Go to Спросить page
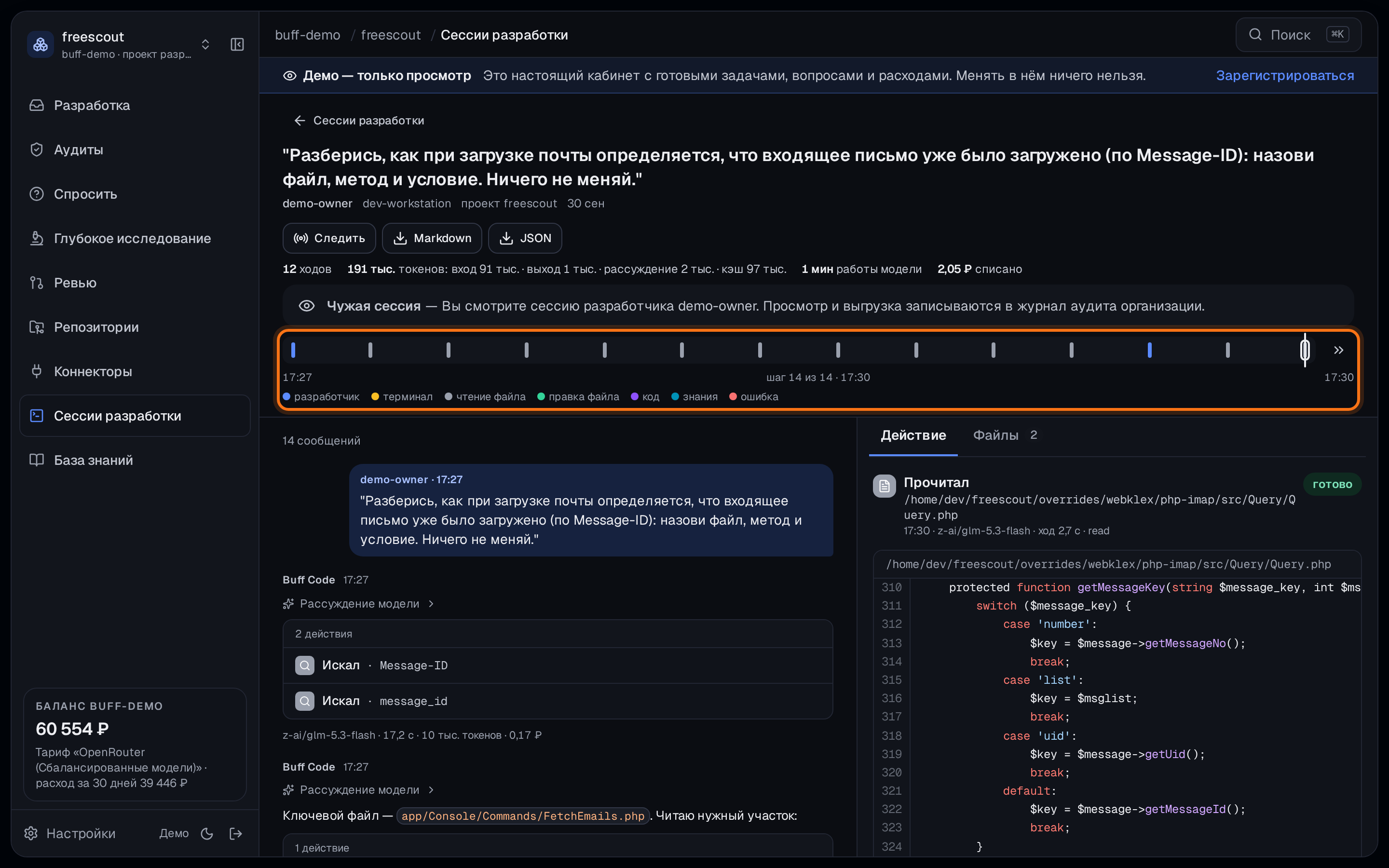 coord(135,194)
